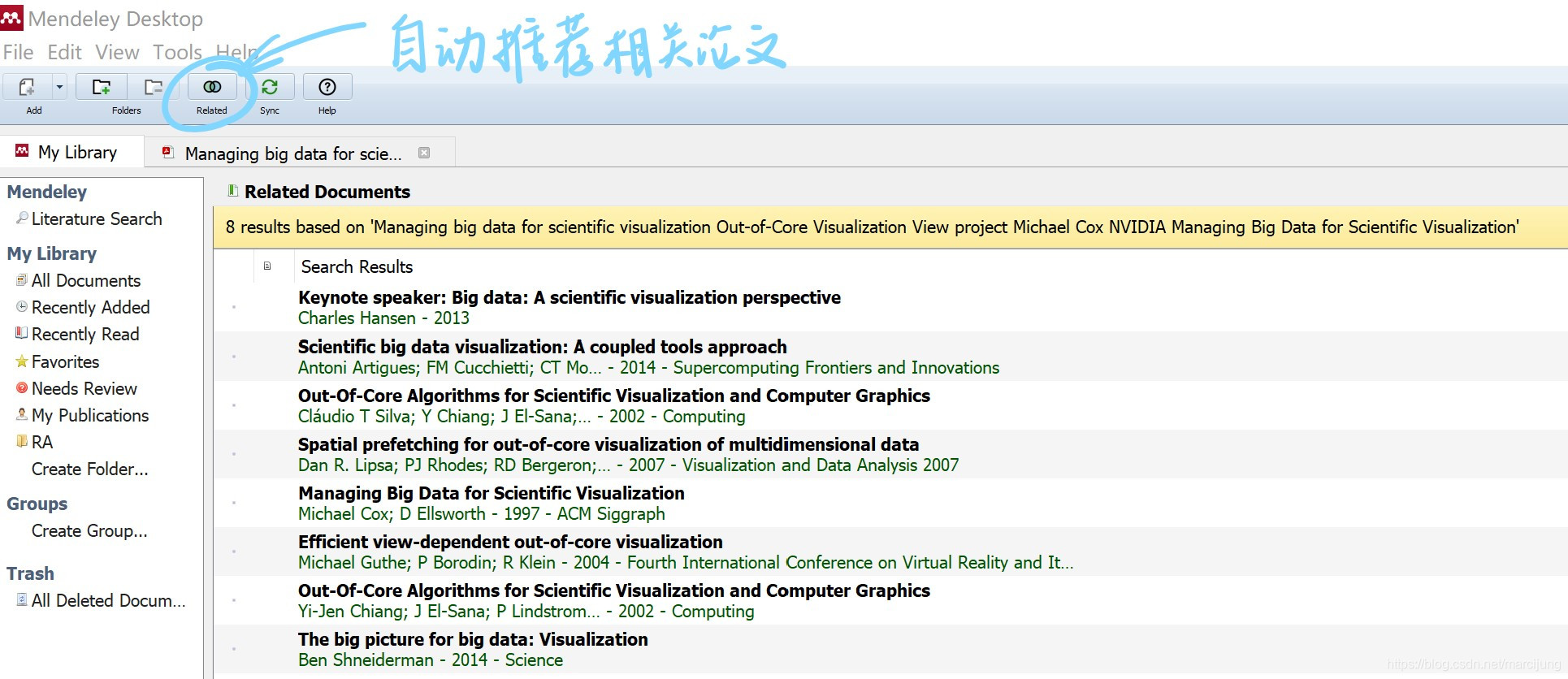
Task: Click Create Folder... link in sidebar
Action: tap(89, 469)
